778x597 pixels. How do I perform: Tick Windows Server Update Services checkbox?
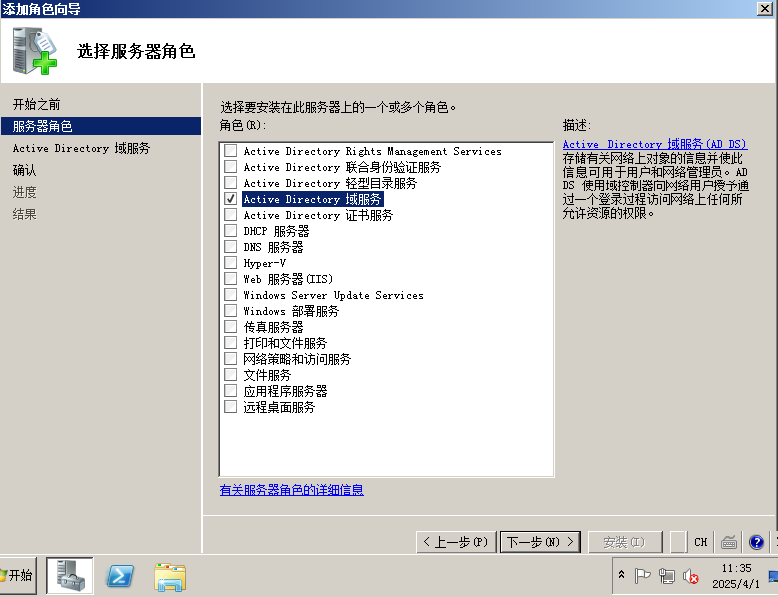[230, 295]
